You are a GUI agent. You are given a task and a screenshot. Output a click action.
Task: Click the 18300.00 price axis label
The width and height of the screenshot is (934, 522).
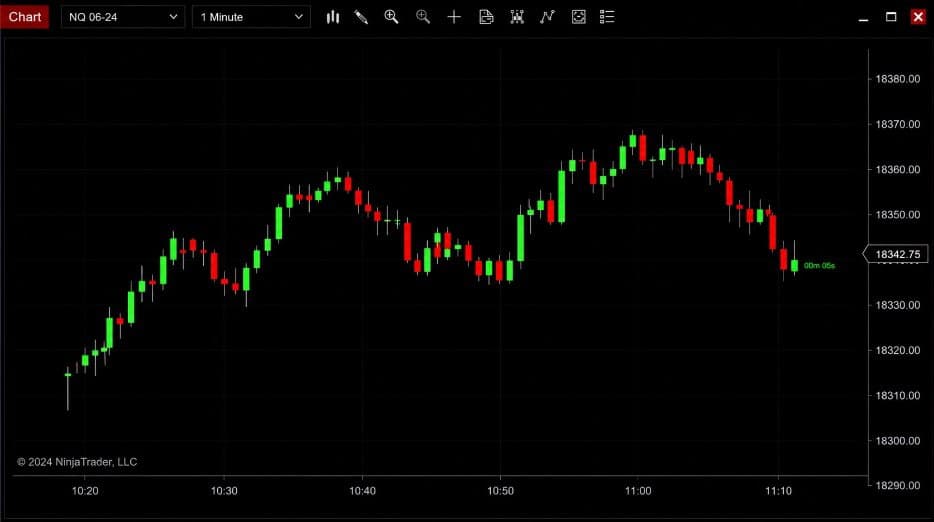click(x=897, y=441)
